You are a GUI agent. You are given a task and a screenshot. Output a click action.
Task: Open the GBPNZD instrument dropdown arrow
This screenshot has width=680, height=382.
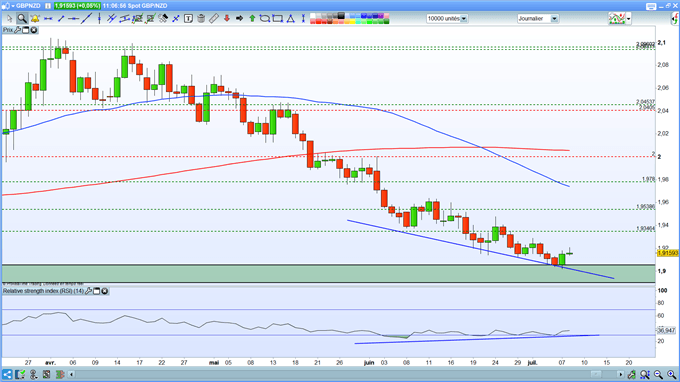[x=12, y=6]
